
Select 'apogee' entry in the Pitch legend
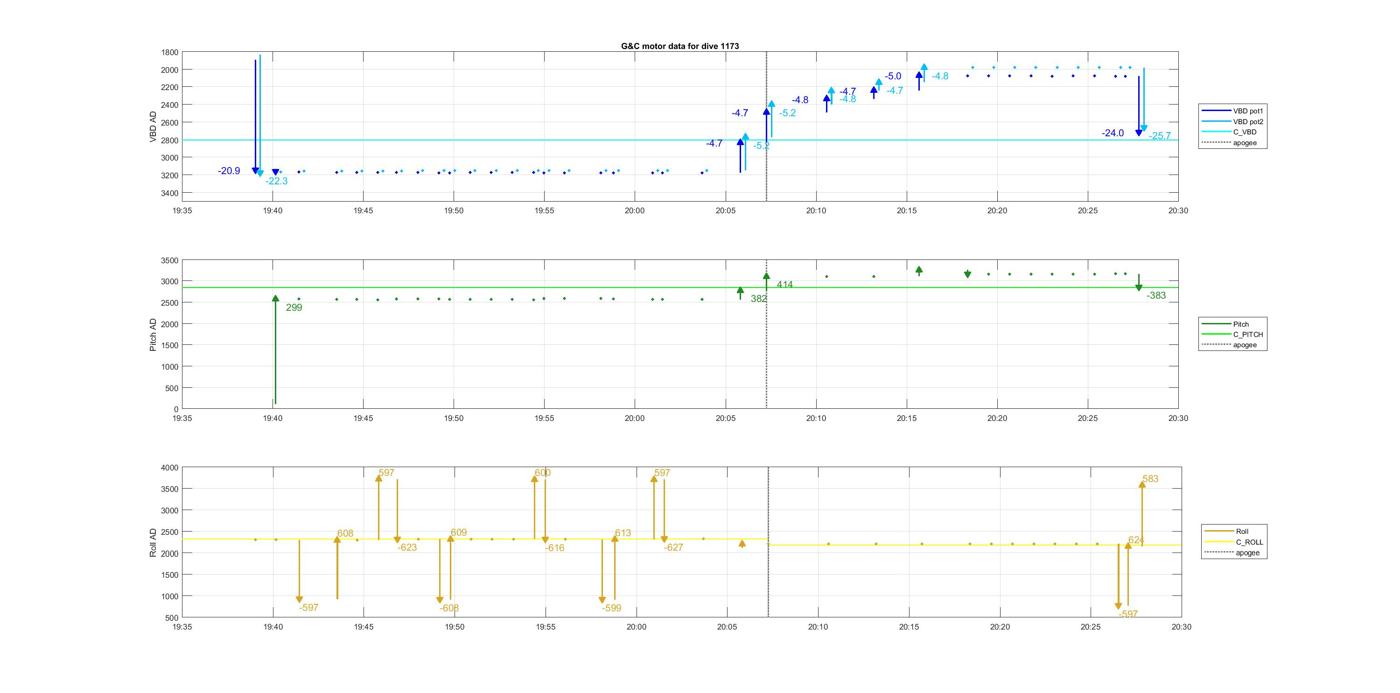coord(1233,344)
